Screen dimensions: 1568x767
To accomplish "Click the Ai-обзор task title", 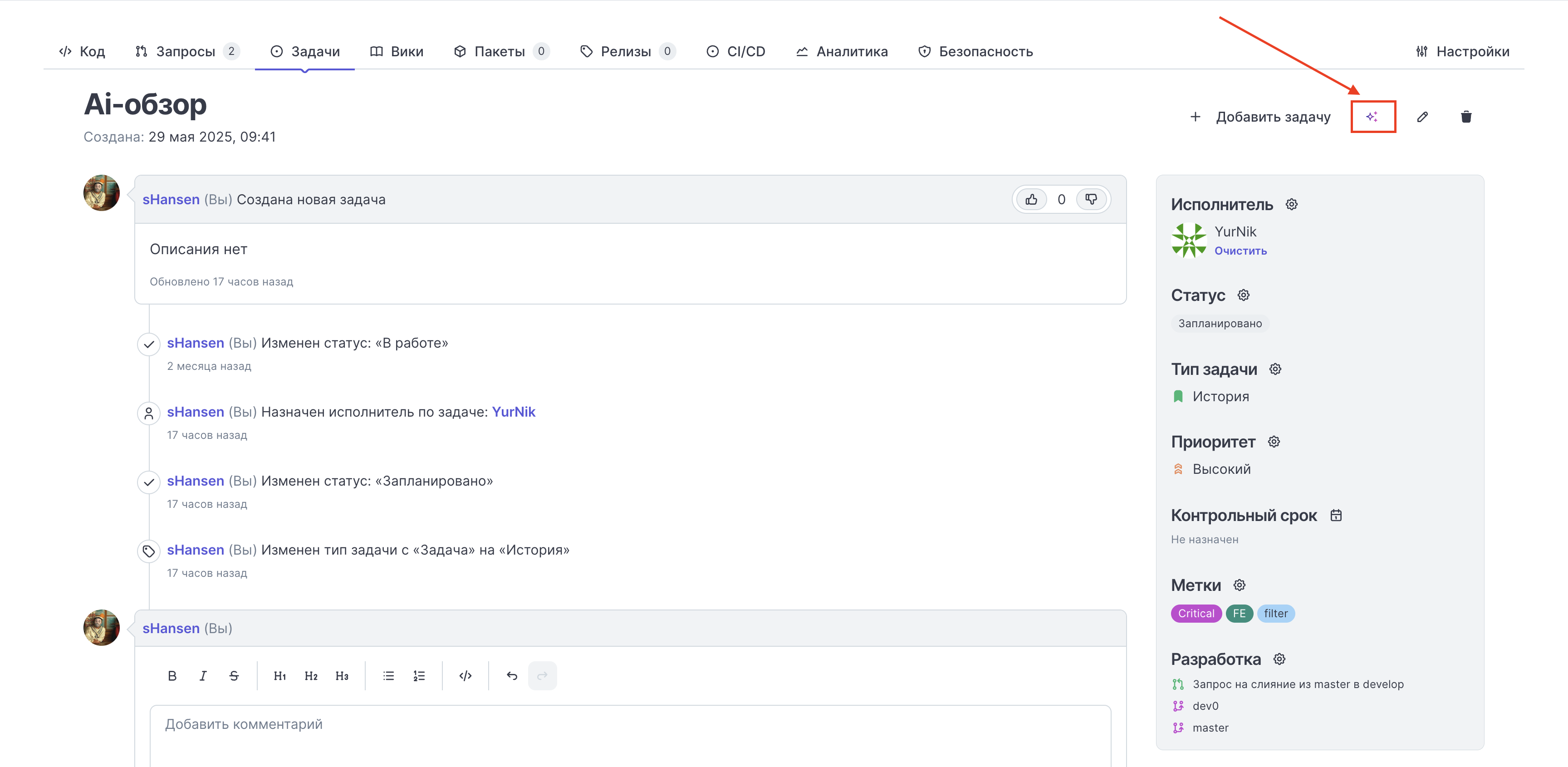I will coord(145,104).
